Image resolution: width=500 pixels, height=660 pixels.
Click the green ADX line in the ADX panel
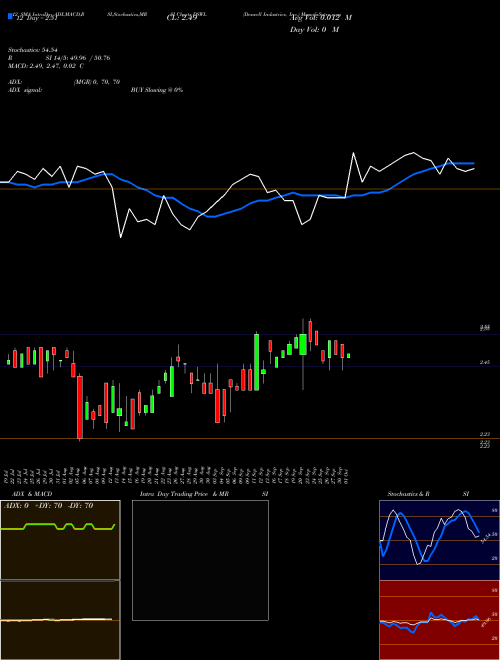[58, 527]
